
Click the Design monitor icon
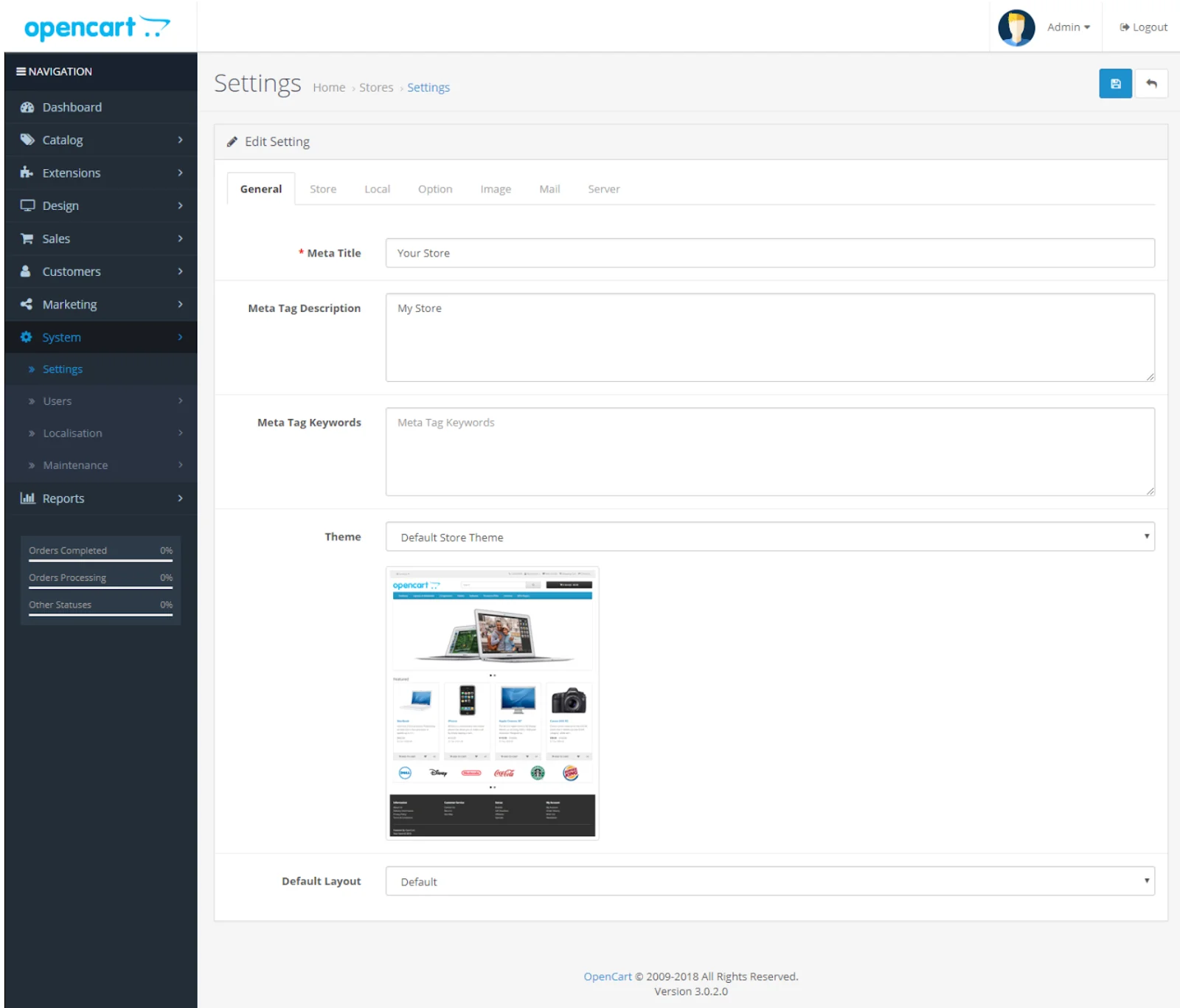[27, 205]
